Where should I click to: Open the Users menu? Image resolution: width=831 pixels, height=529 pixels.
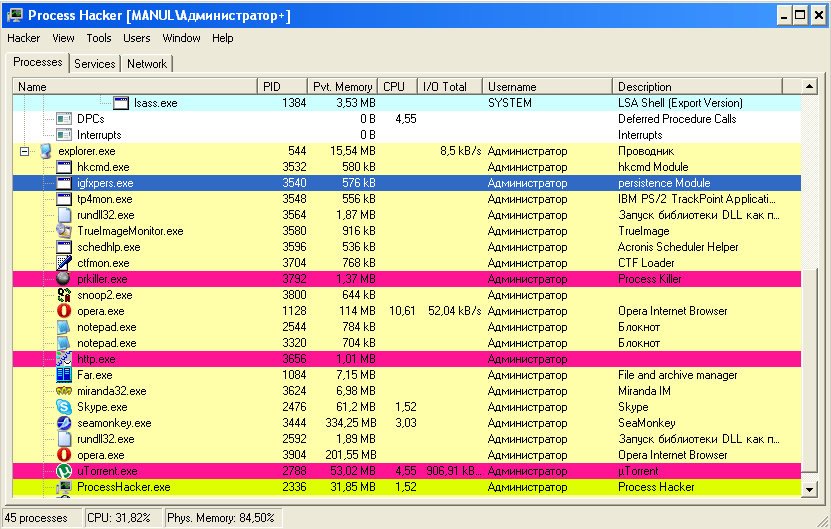tap(136, 38)
